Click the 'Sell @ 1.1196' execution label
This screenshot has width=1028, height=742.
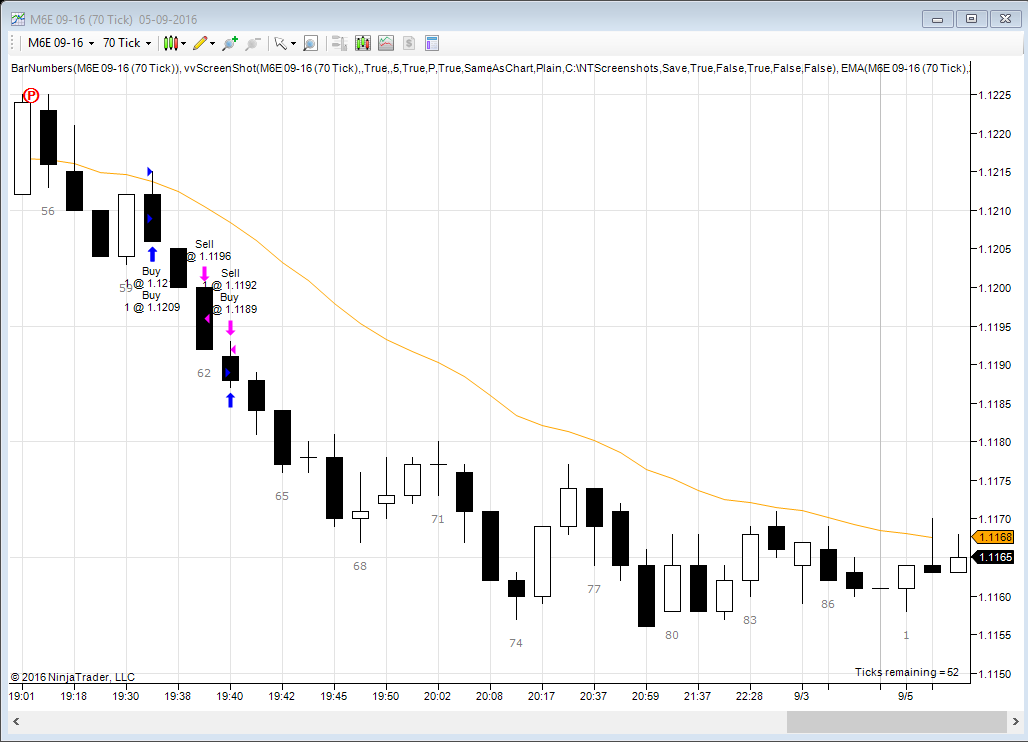point(208,250)
